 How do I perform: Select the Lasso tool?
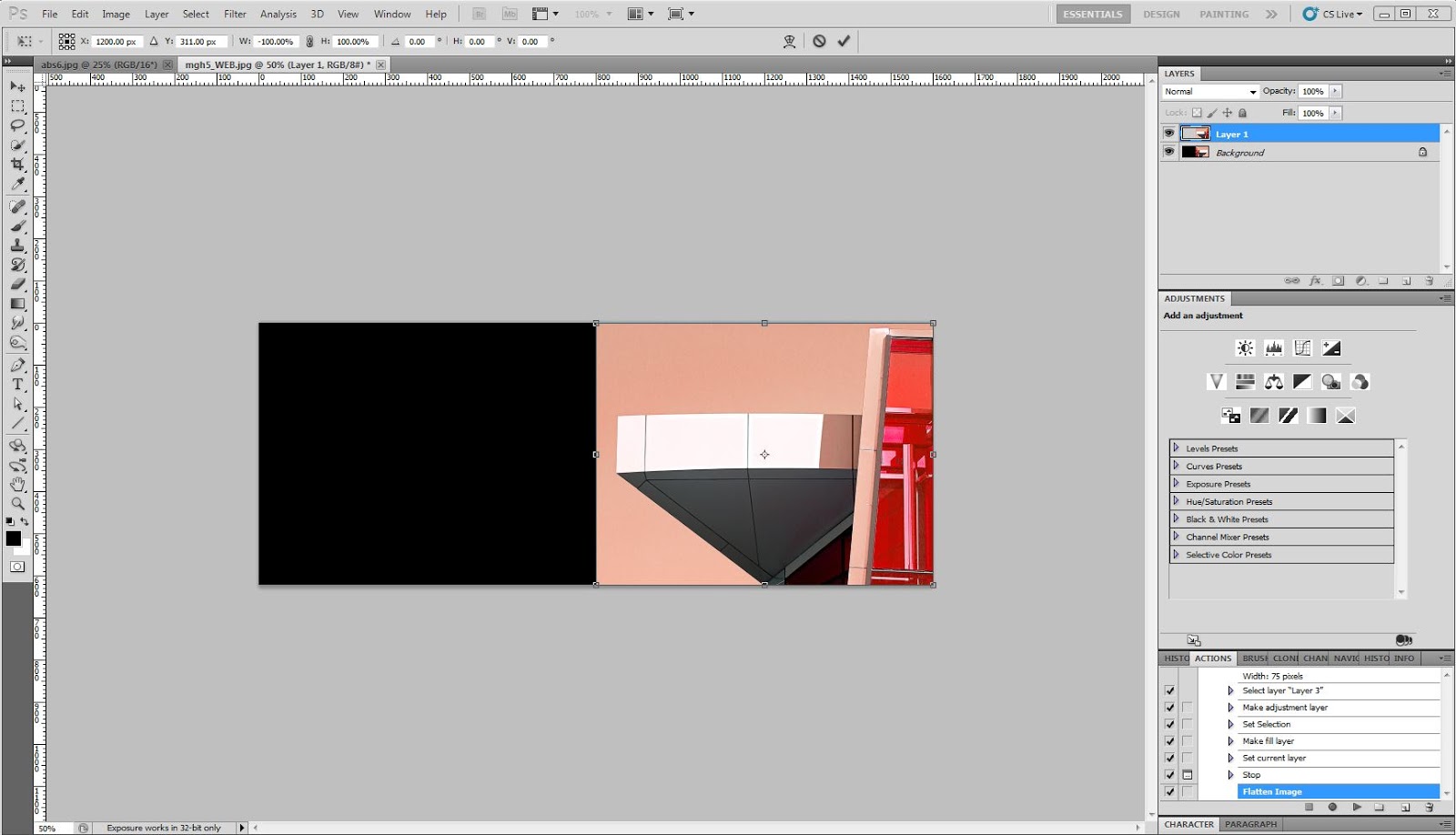[17, 125]
